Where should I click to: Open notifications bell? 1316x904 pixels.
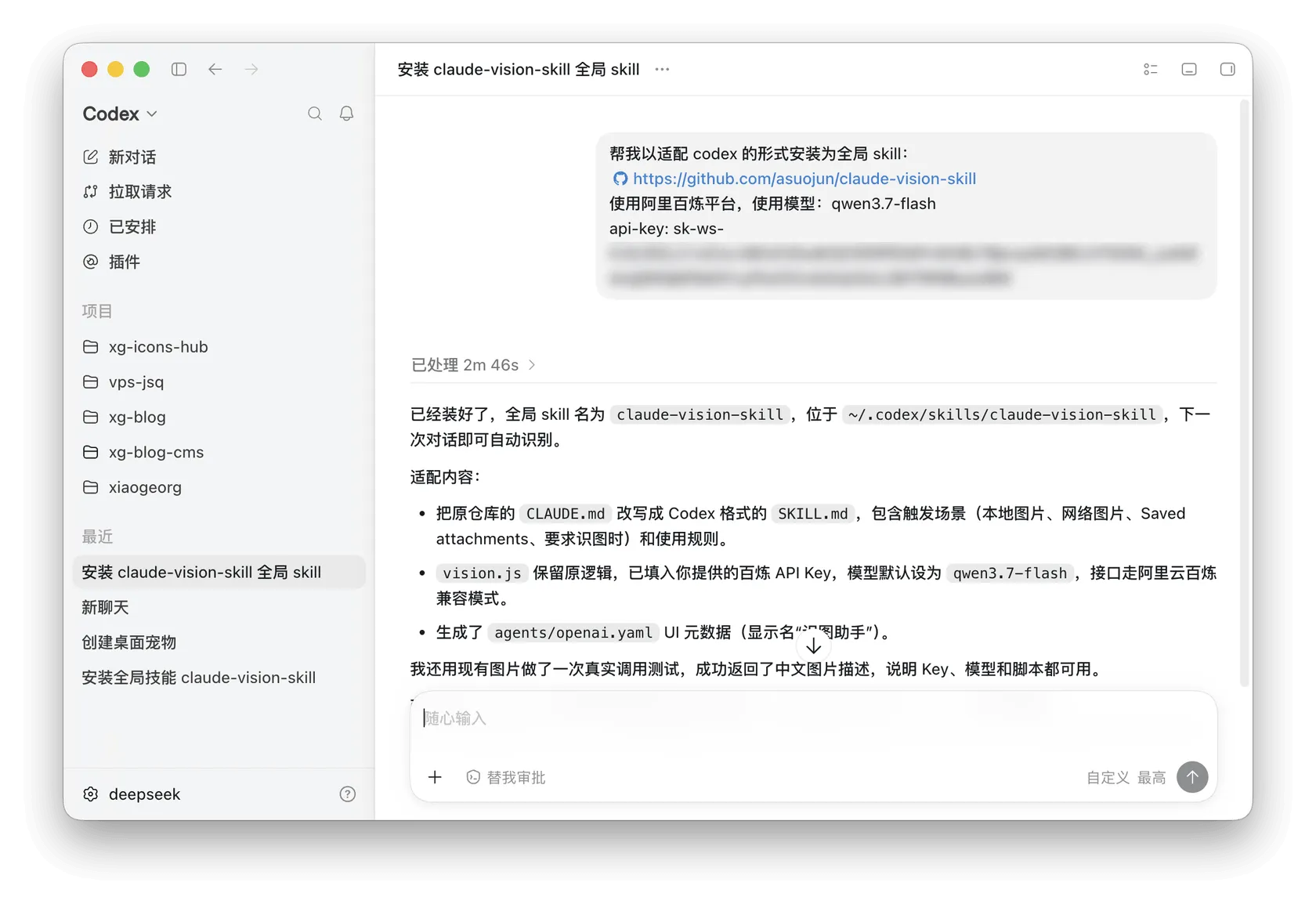346,114
